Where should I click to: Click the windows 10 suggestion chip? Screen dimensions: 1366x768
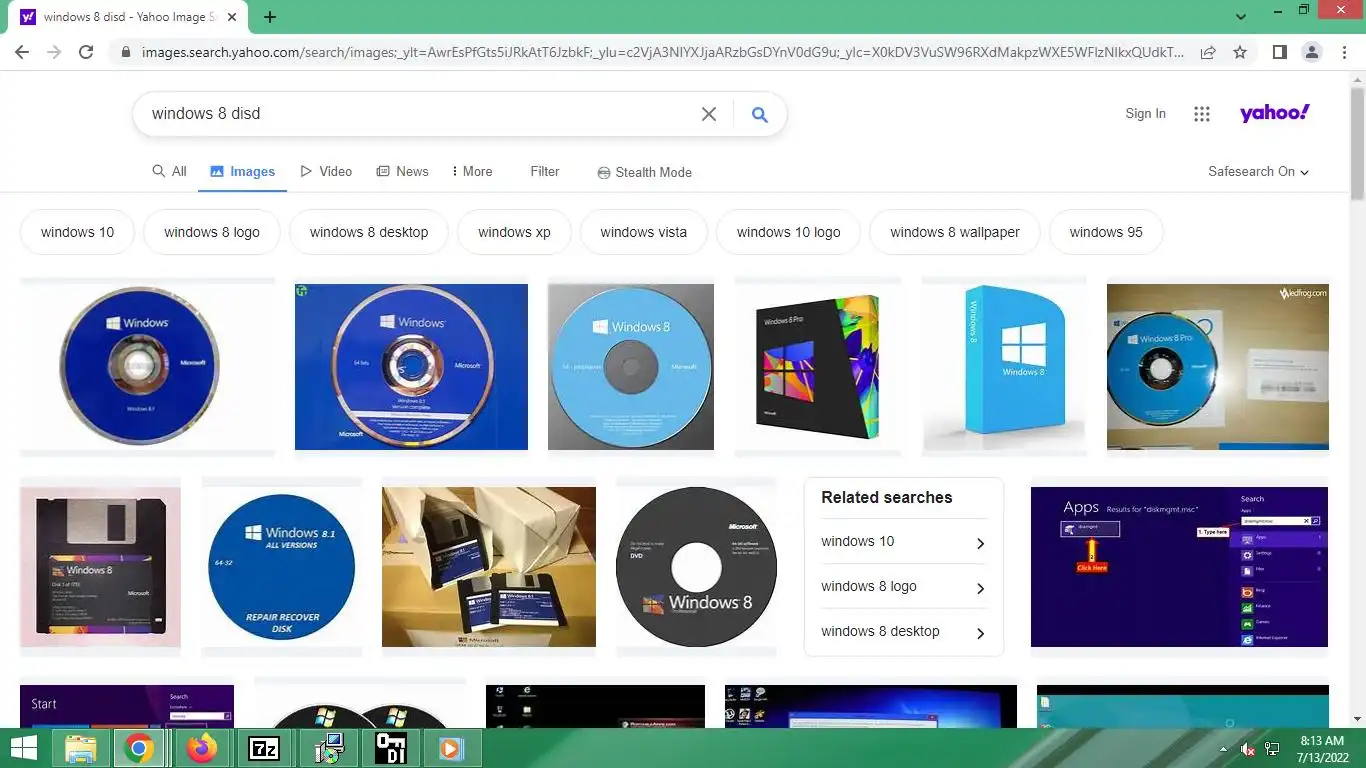click(78, 232)
